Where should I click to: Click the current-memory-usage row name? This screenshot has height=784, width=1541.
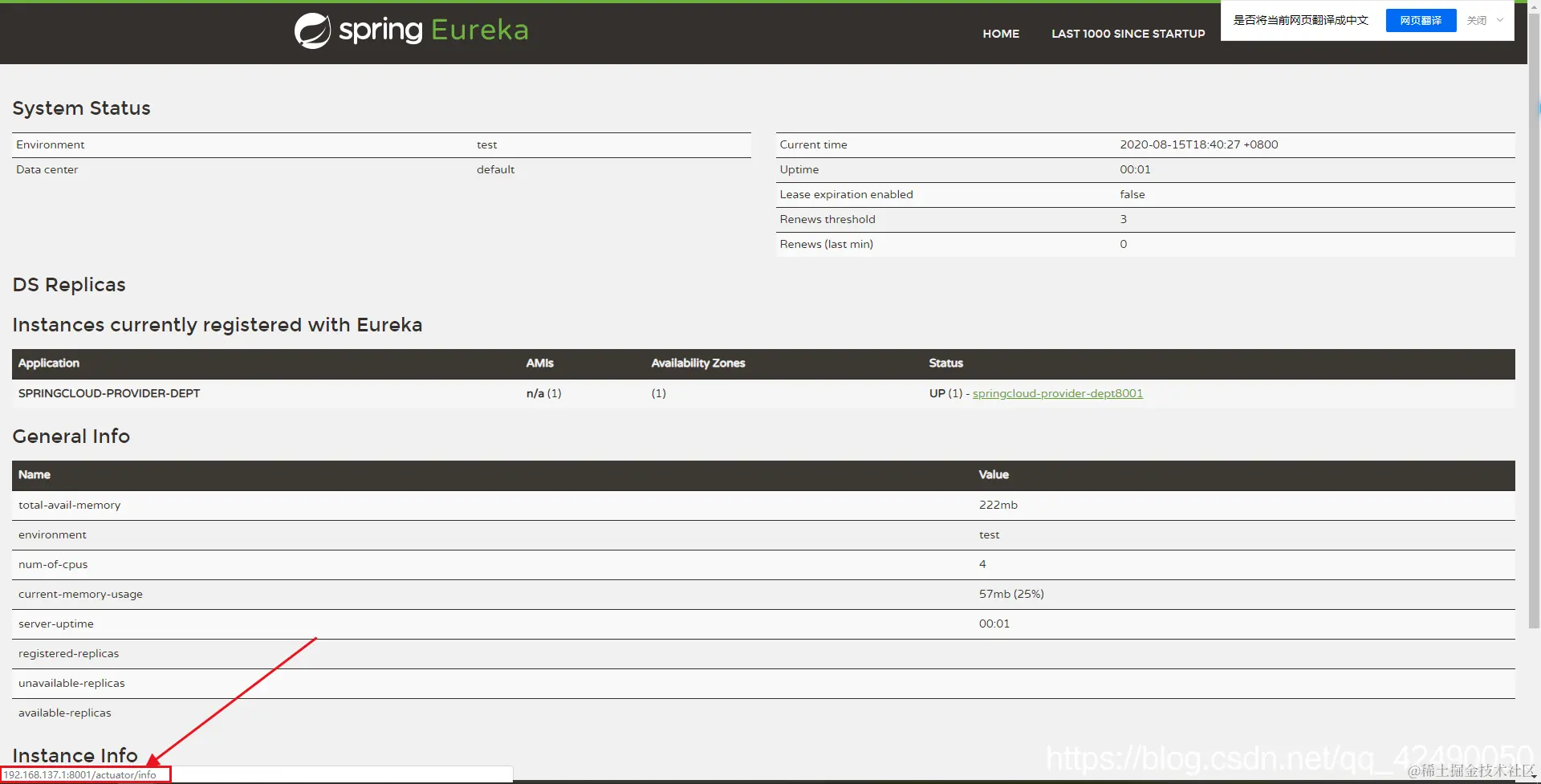pyautogui.click(x=80, y=594)
